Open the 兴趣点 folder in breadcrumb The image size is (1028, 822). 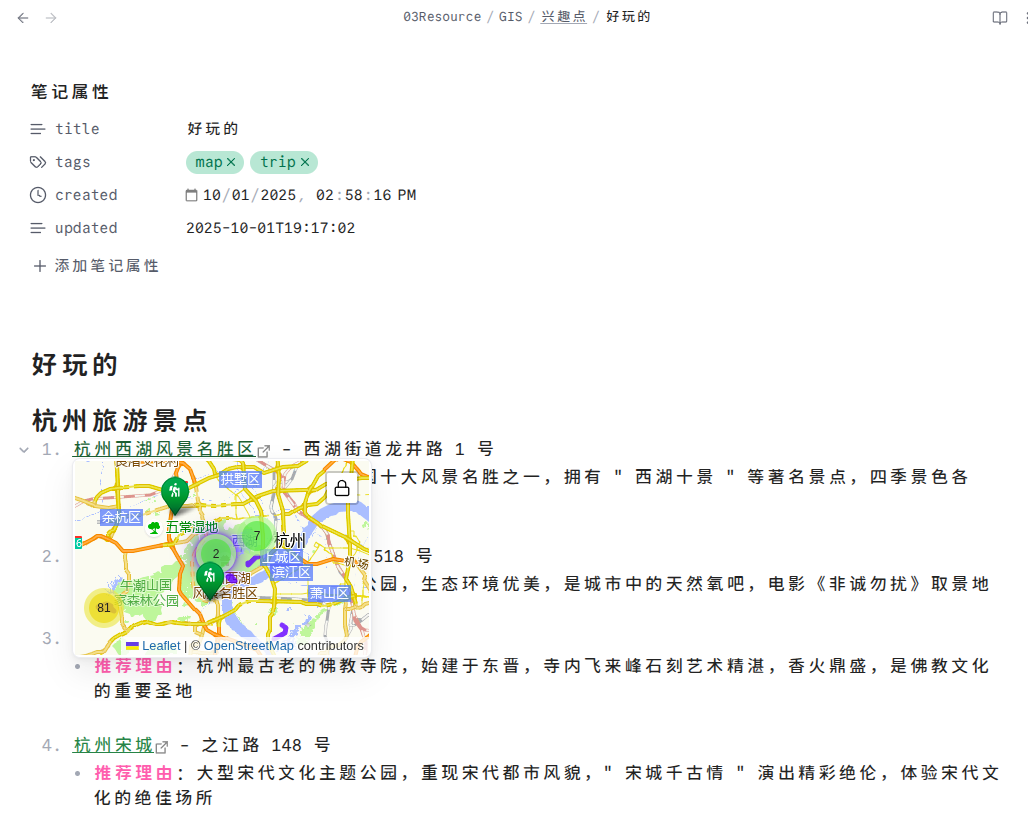pyautogui.click(x=564, y=17)
